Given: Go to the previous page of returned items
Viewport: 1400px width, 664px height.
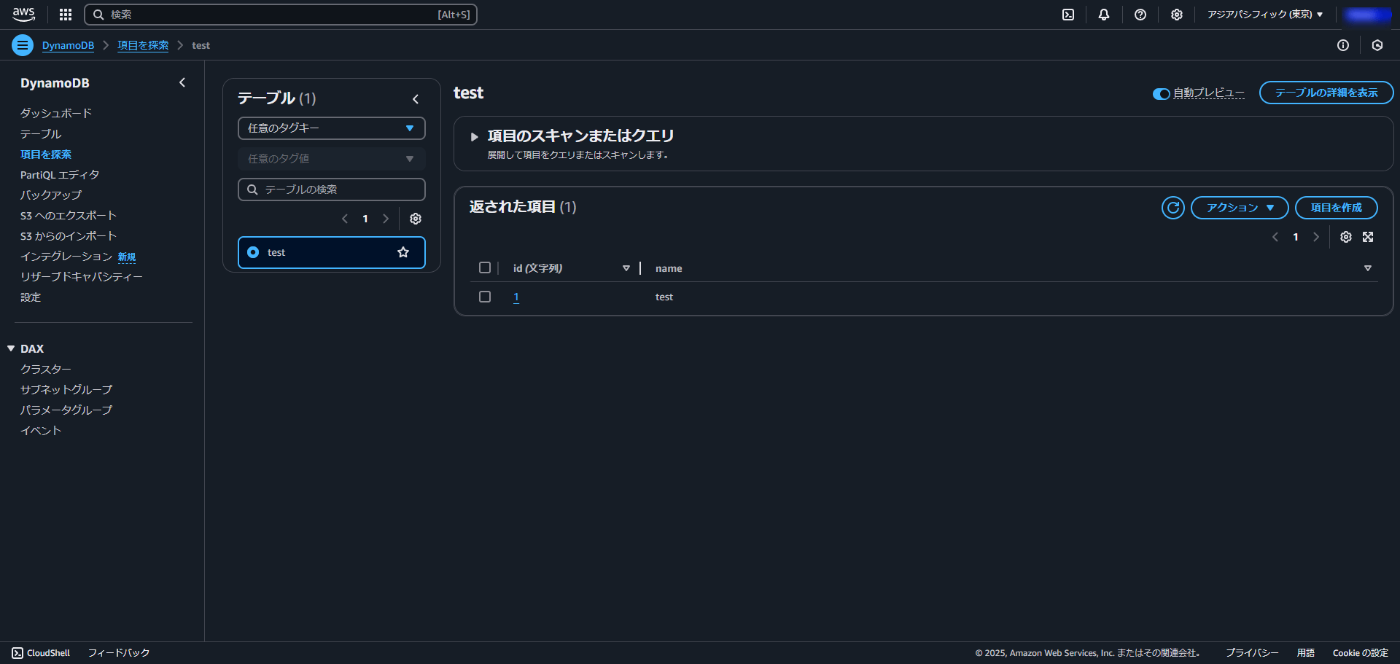Looking at the screenshot, I should (1275, 237).
